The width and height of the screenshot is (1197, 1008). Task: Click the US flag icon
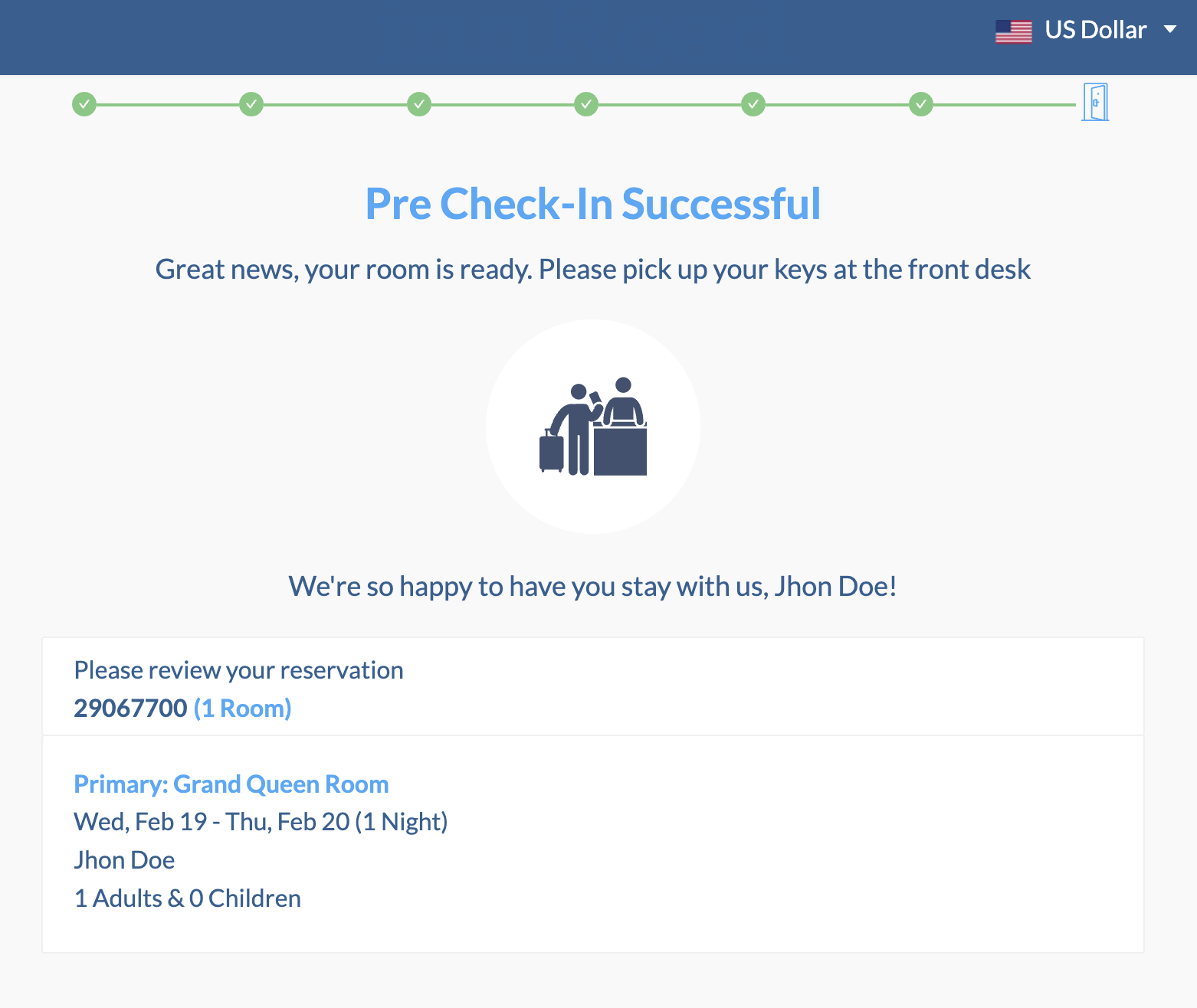[x=1014, y=31]
